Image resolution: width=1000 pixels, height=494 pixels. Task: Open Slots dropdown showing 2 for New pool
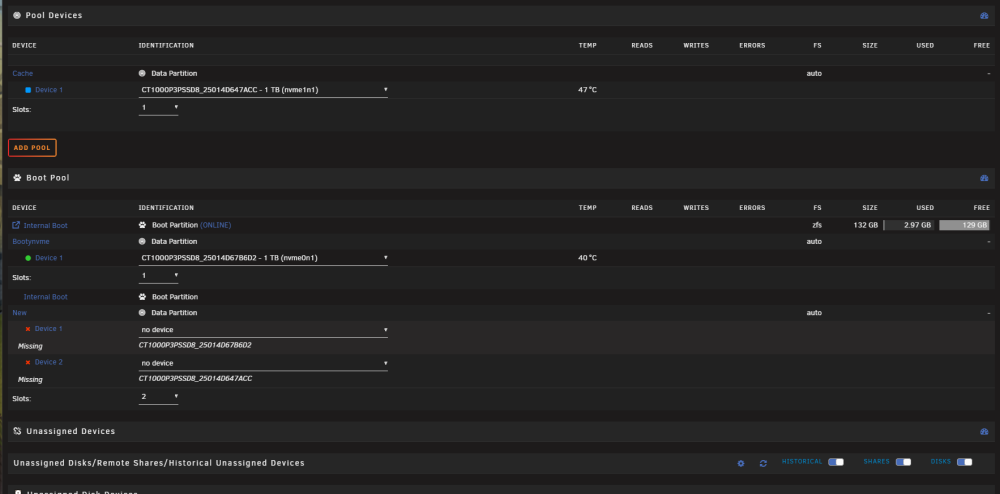pyautogui.click(x=158, y=397)
